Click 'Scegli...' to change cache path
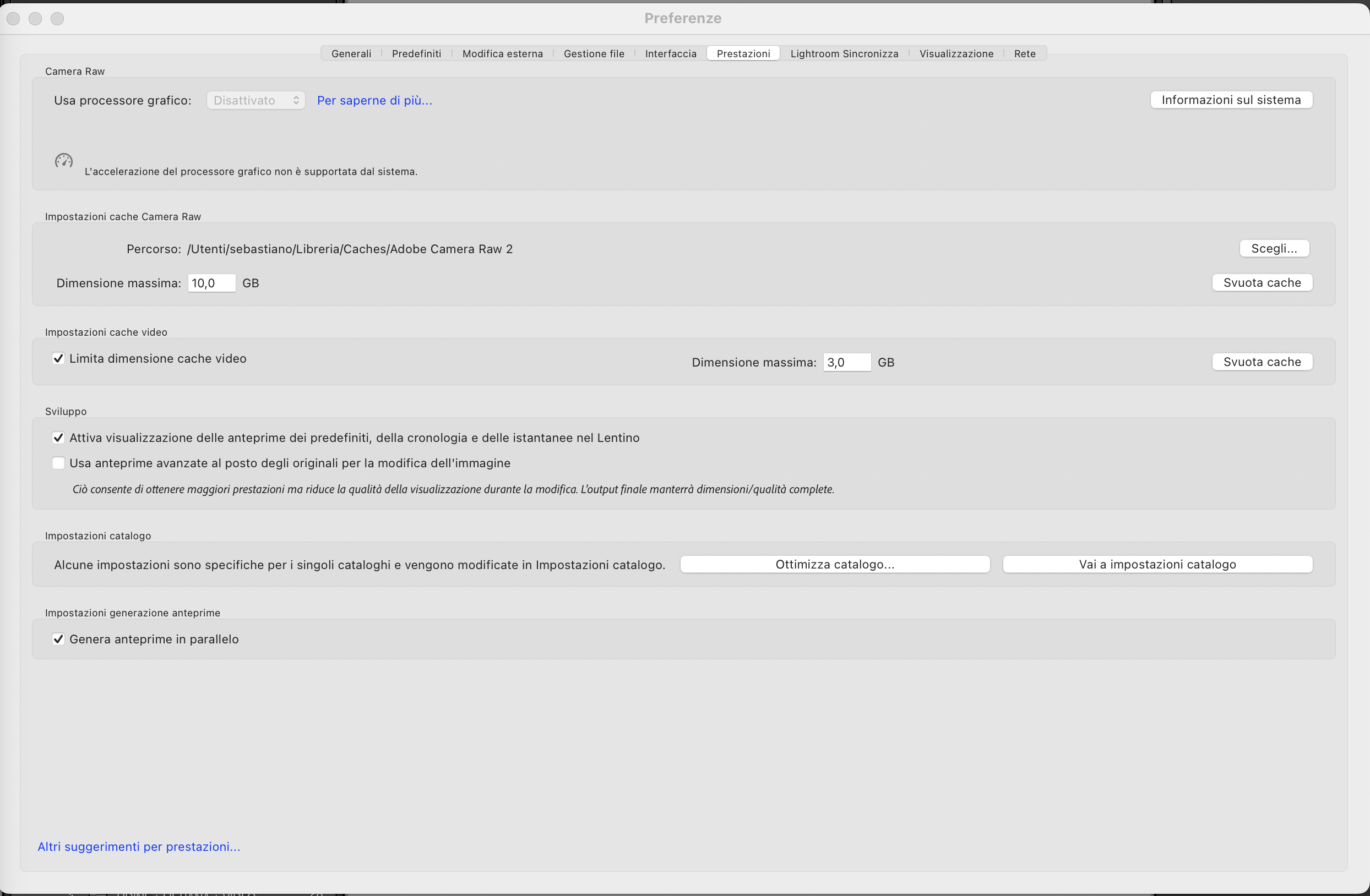1370x896 pixels. [1274, 248]
